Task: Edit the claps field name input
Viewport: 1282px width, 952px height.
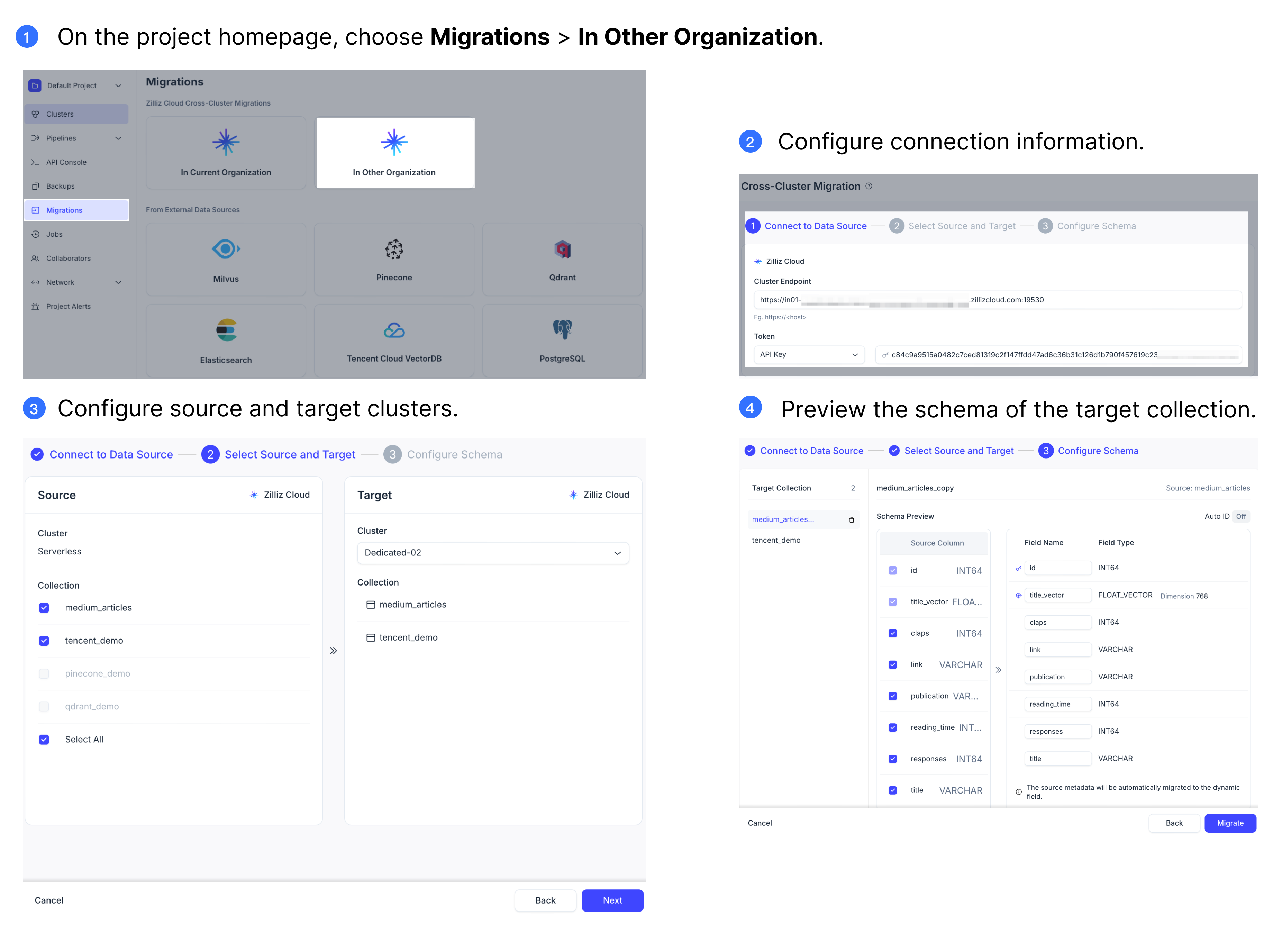Action: pos(1058,622)
